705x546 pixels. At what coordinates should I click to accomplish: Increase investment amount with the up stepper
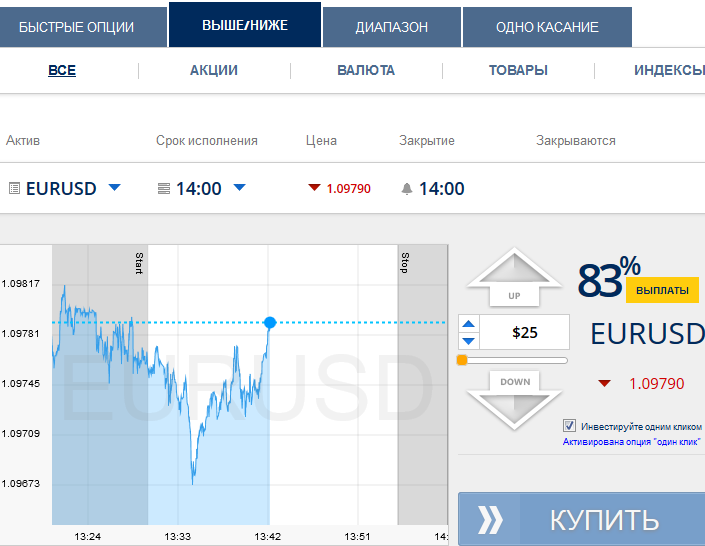pos(468,324)
